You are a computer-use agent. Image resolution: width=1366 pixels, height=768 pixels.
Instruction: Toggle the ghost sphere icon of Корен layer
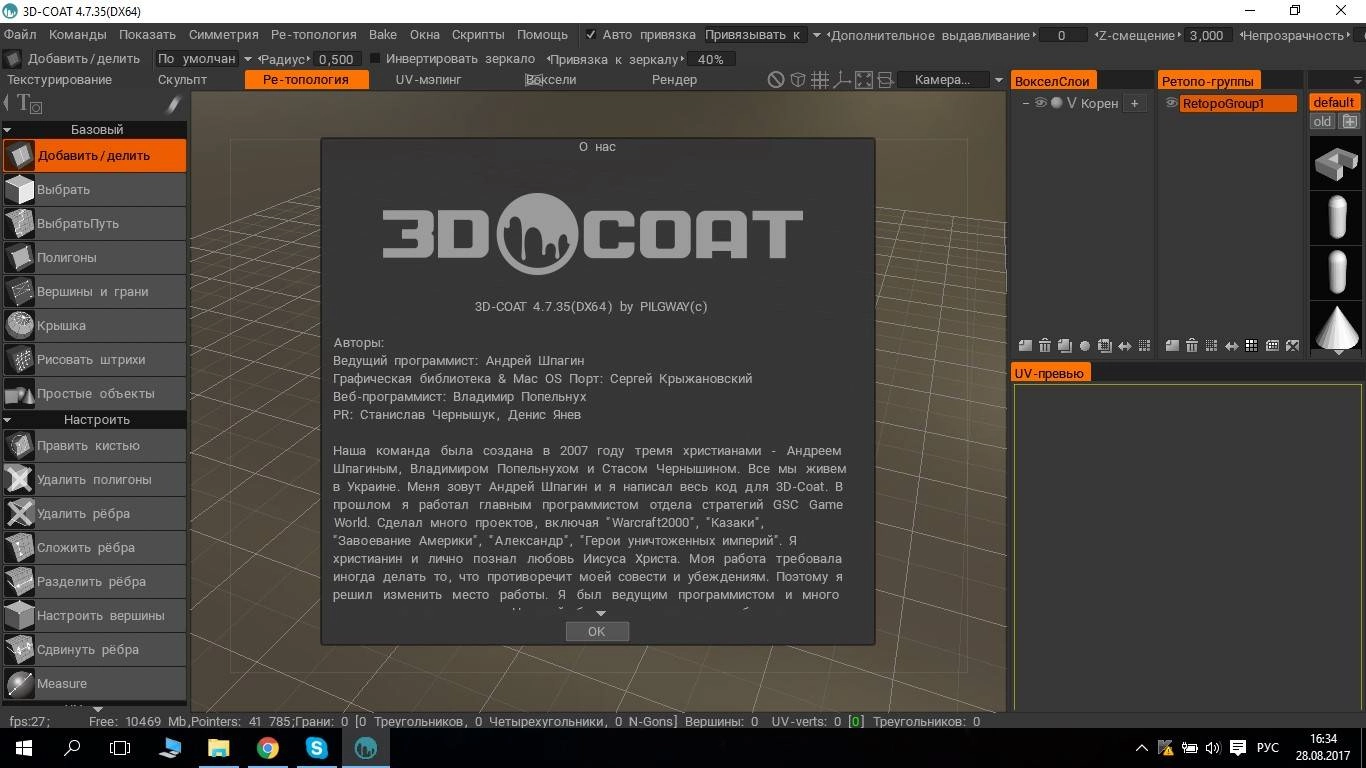click(1056, 103)
